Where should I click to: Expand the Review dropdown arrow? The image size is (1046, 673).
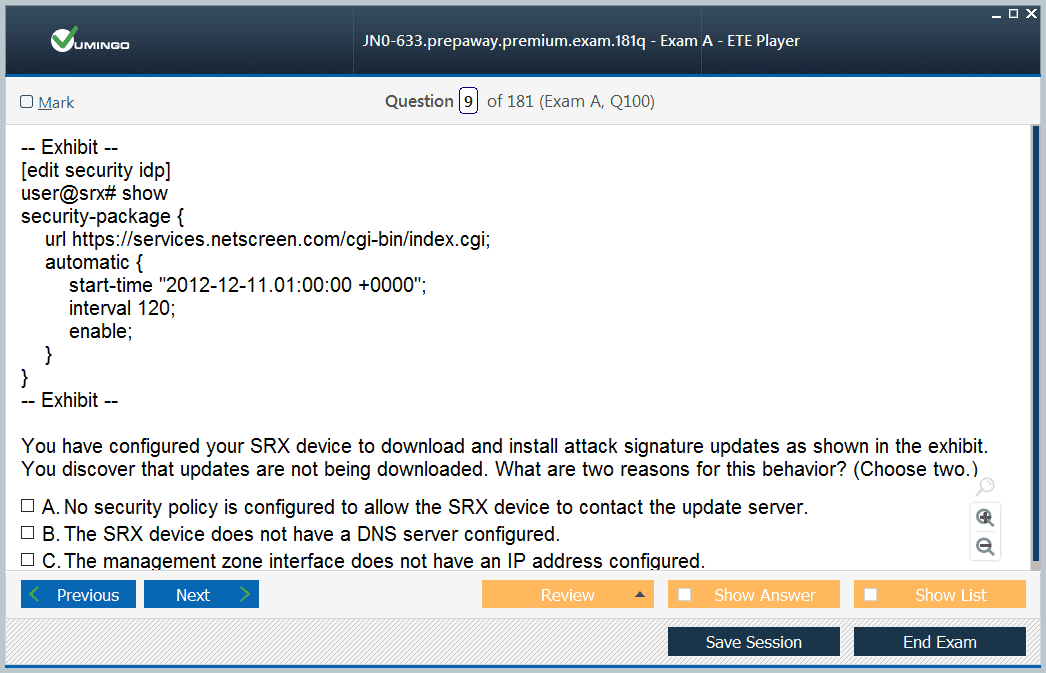point(639,595)
